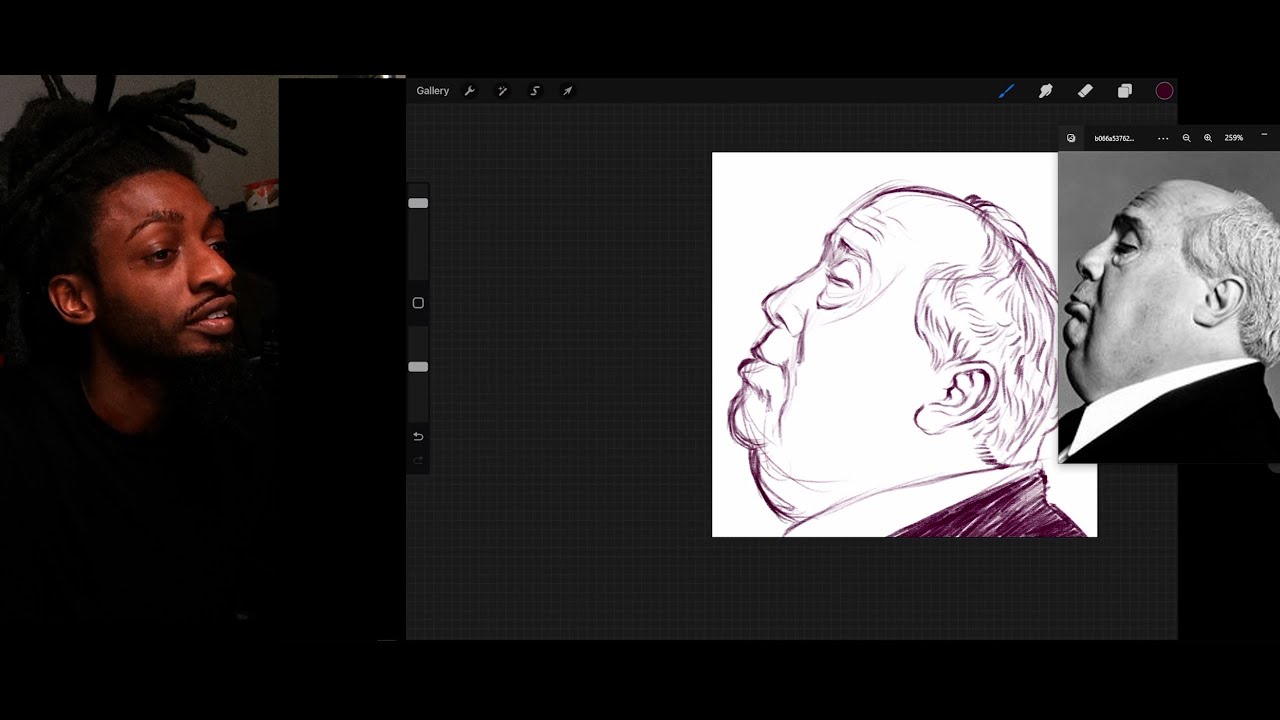The width and height of the screenshot is (1280, 720).
Task: Select the Smudge tool
Action: coord(1046,91)
